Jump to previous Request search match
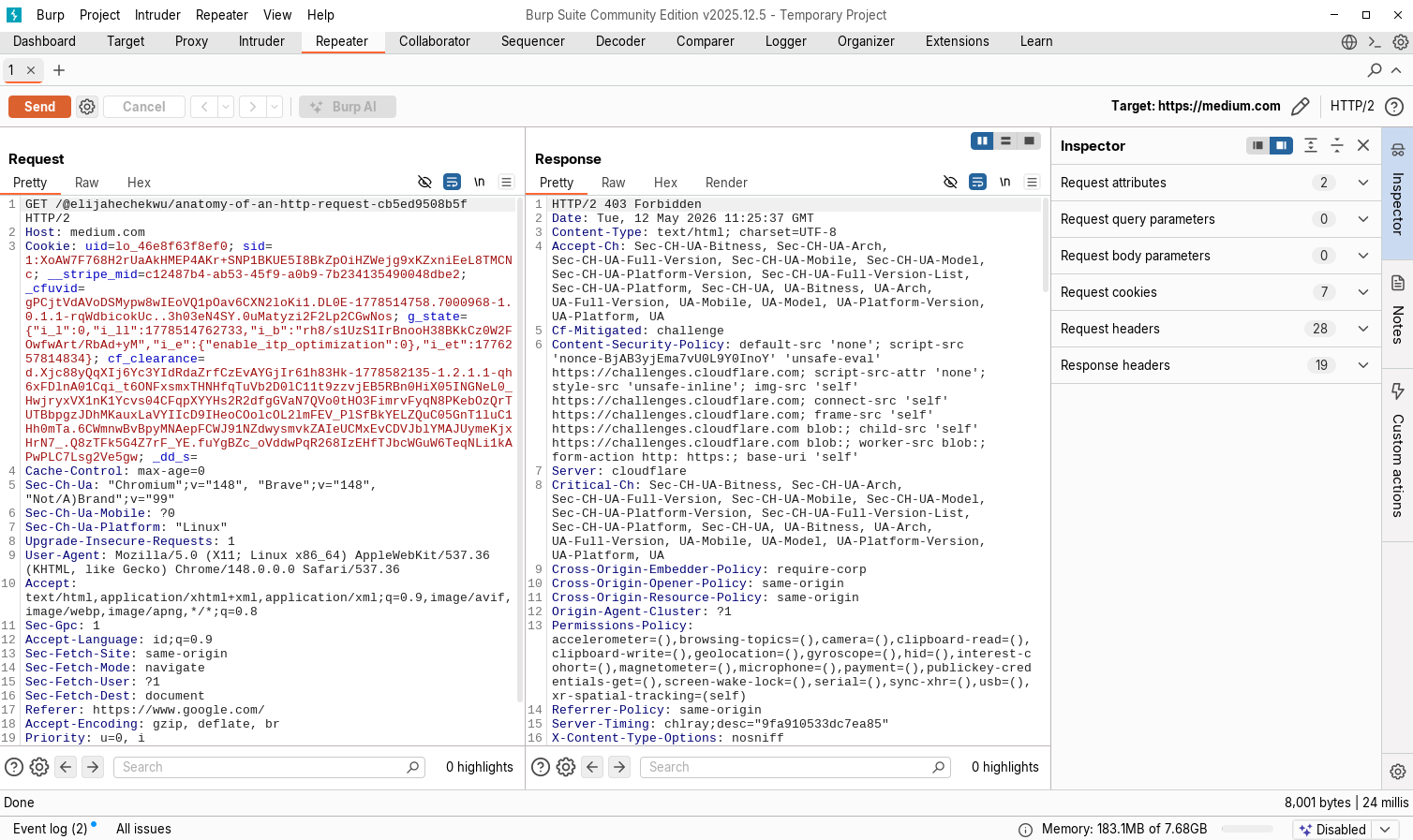 point(66,767)
